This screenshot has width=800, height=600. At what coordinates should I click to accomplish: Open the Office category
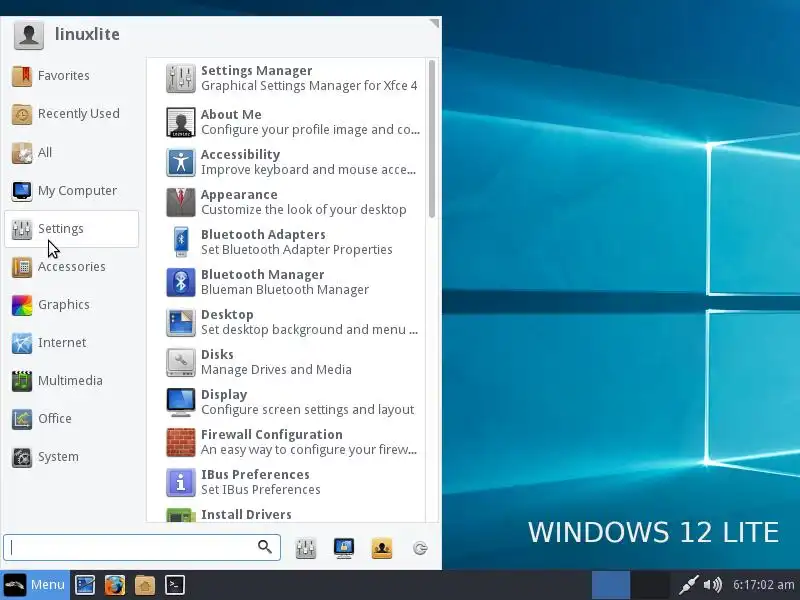pyautogui.click(x=71, y=419)
